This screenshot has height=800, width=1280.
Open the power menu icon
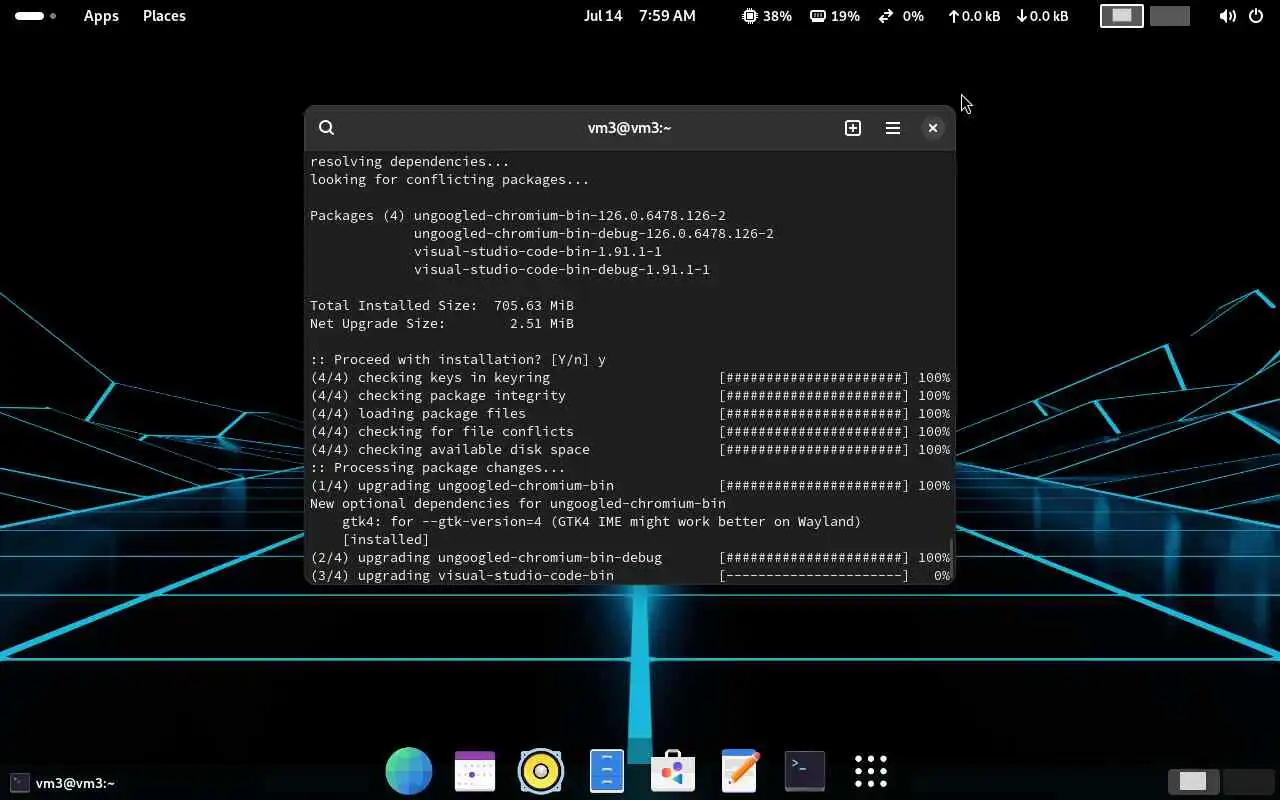click(1256, 16)
